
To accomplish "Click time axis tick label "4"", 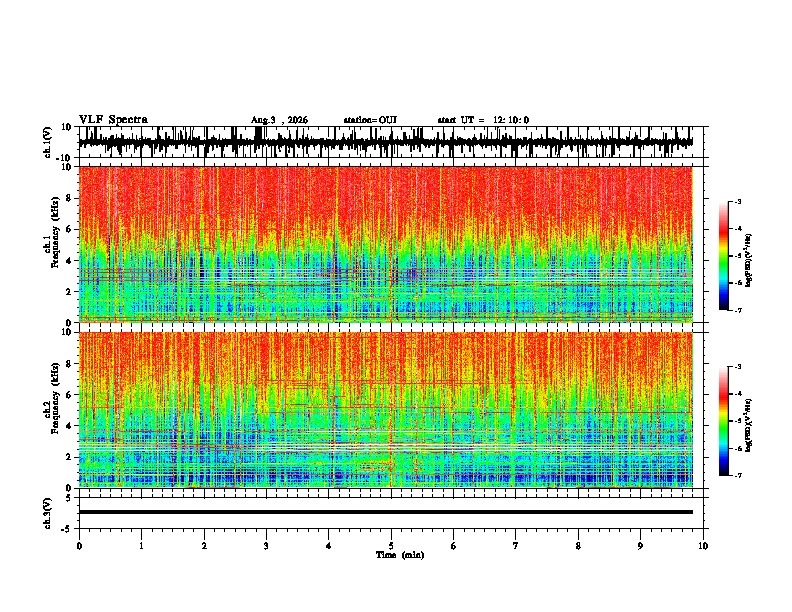I will coord(329,546).
